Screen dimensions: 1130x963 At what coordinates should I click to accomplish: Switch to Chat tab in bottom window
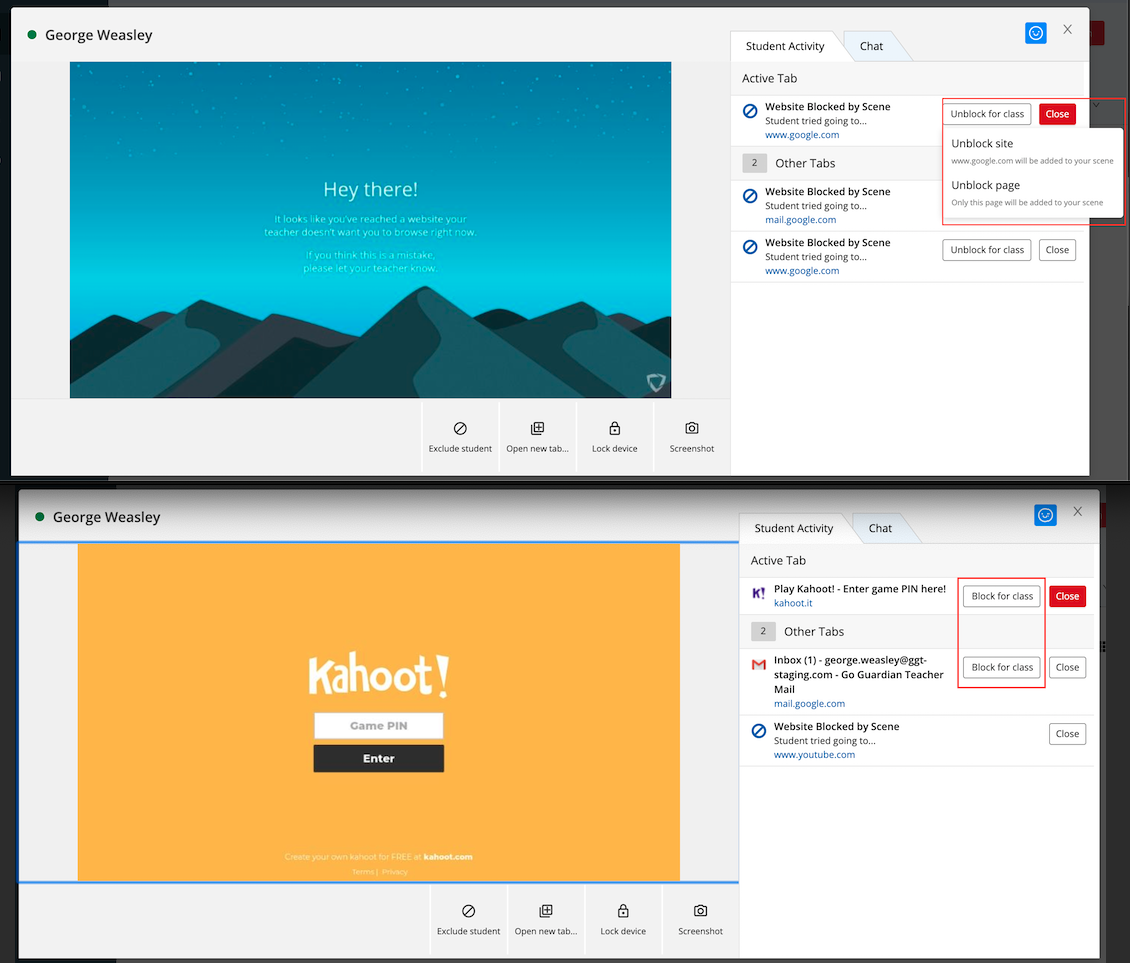[880, 528]
